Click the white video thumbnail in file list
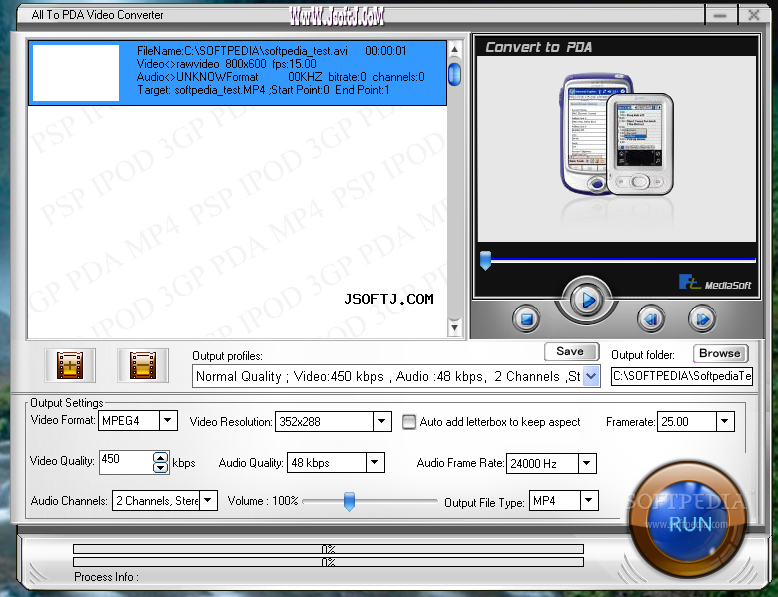Image resolution: width=778 pixels, height=597 pixels. (x=76, y=73)
